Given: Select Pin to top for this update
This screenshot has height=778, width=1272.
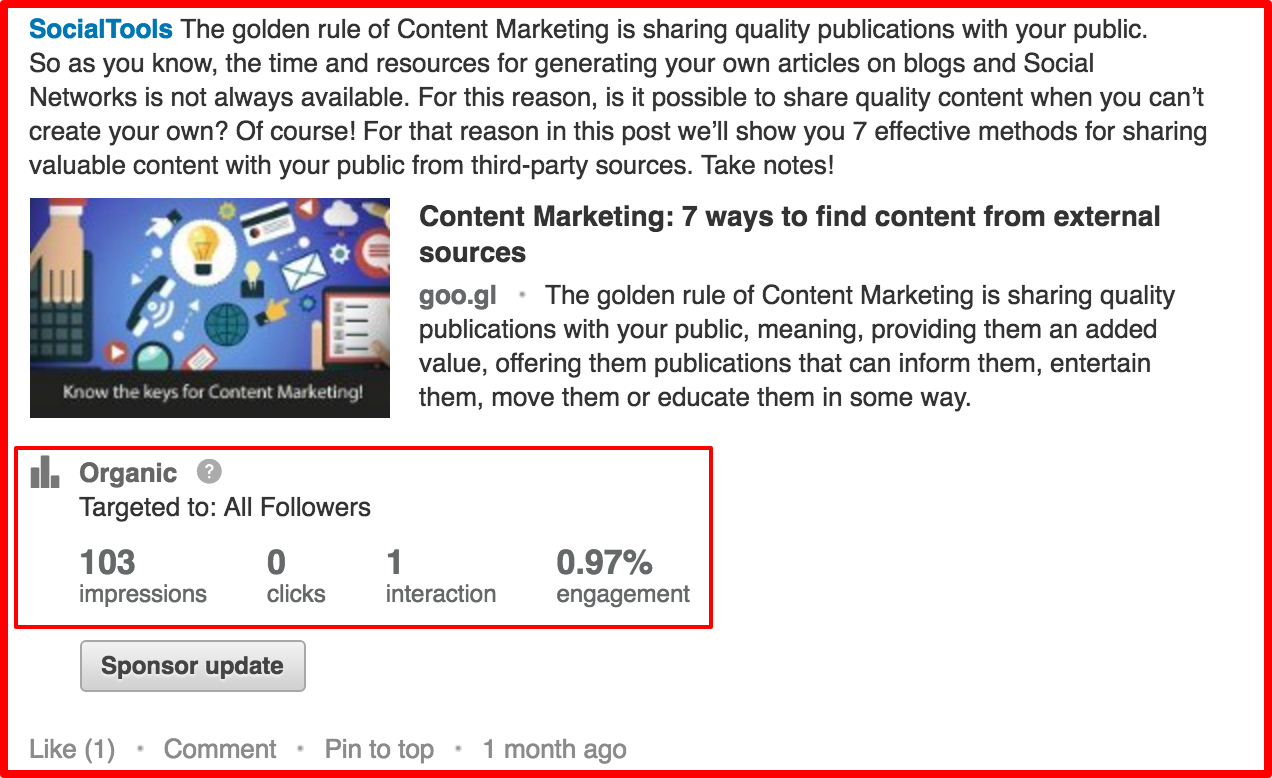Looking at the screenshot, I should pos(379,749).
